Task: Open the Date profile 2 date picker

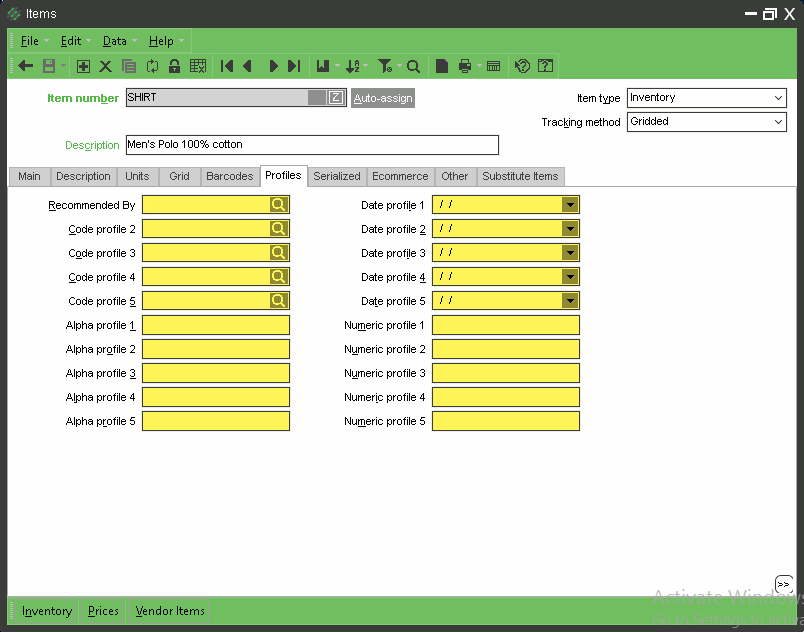Action: point(570,229)
